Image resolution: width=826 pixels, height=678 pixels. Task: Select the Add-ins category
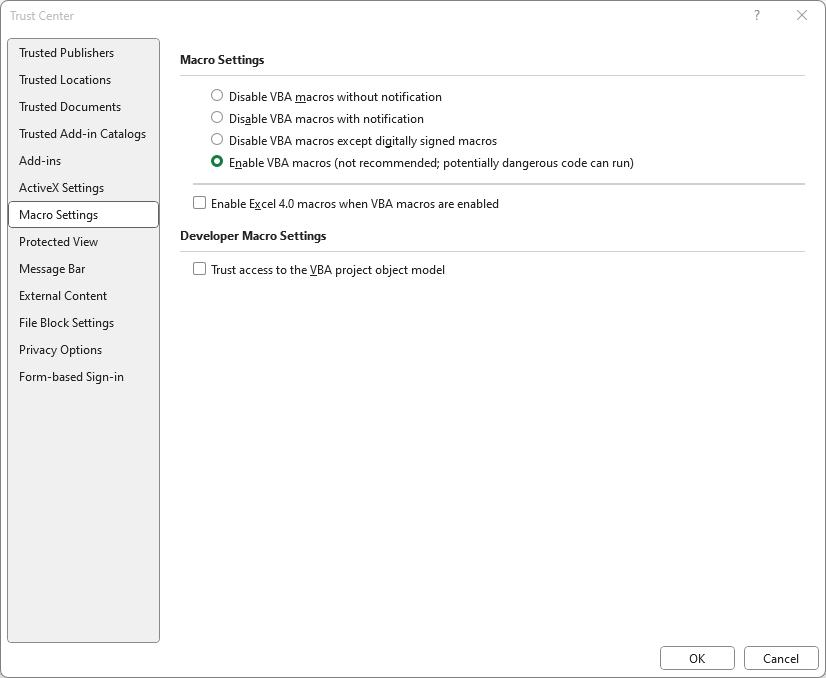40,161
